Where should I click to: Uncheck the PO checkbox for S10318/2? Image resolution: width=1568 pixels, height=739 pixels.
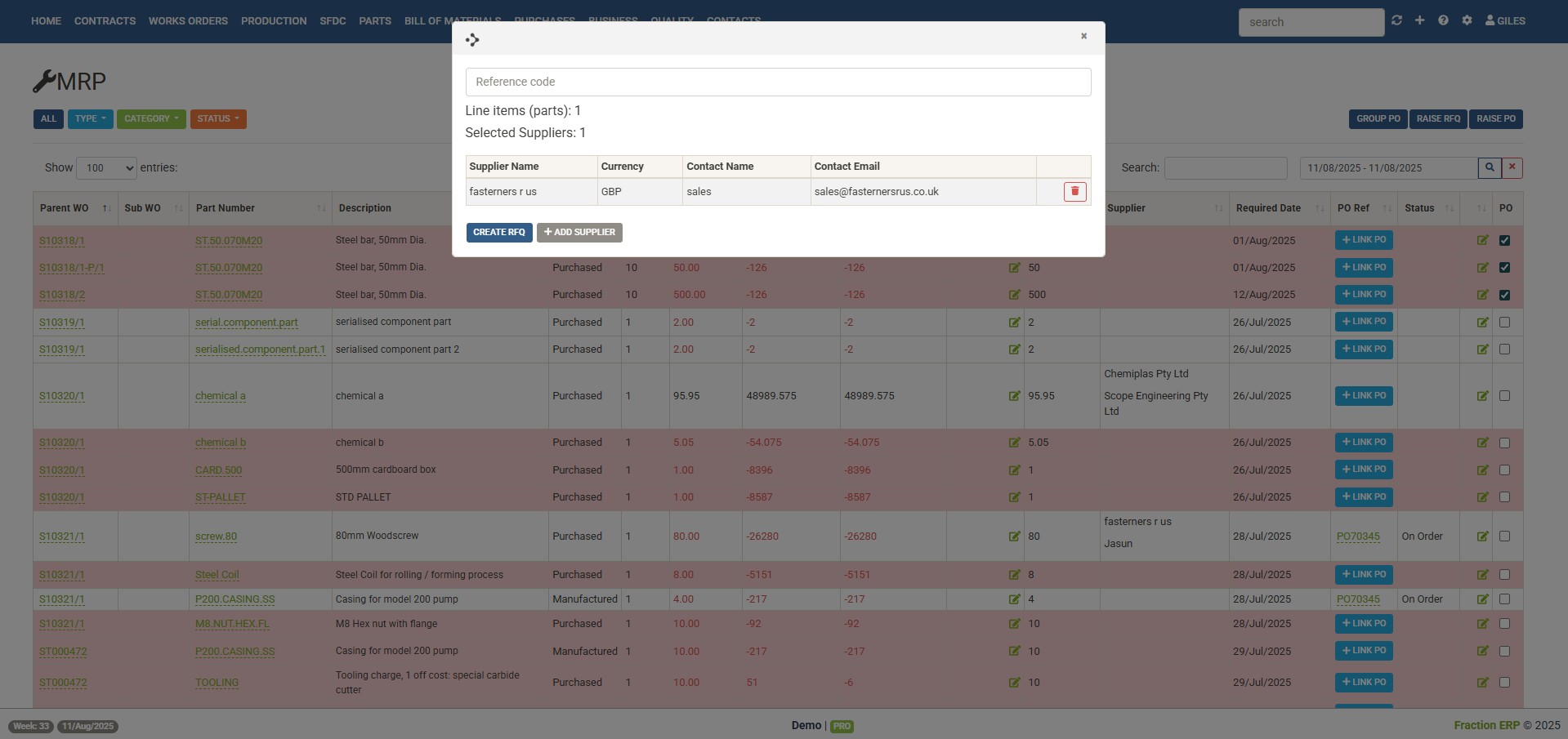click(x=1506, y=295)
